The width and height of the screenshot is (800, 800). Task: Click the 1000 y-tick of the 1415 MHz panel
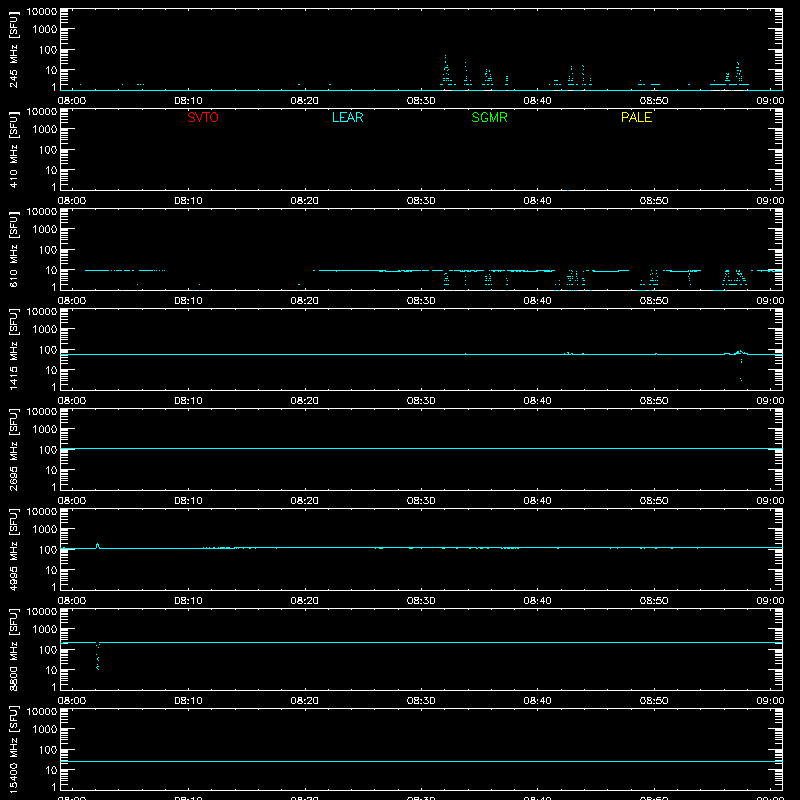(x=45, y=330)
